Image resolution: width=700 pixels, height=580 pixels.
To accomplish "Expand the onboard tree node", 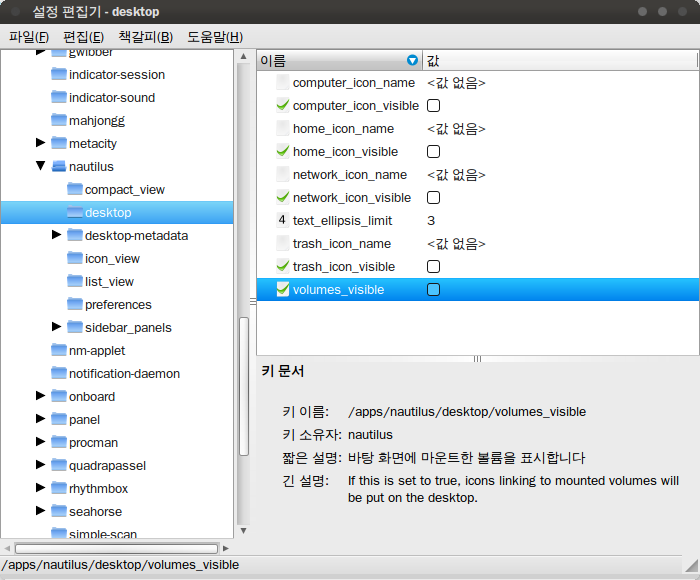I will click(41, 396).
